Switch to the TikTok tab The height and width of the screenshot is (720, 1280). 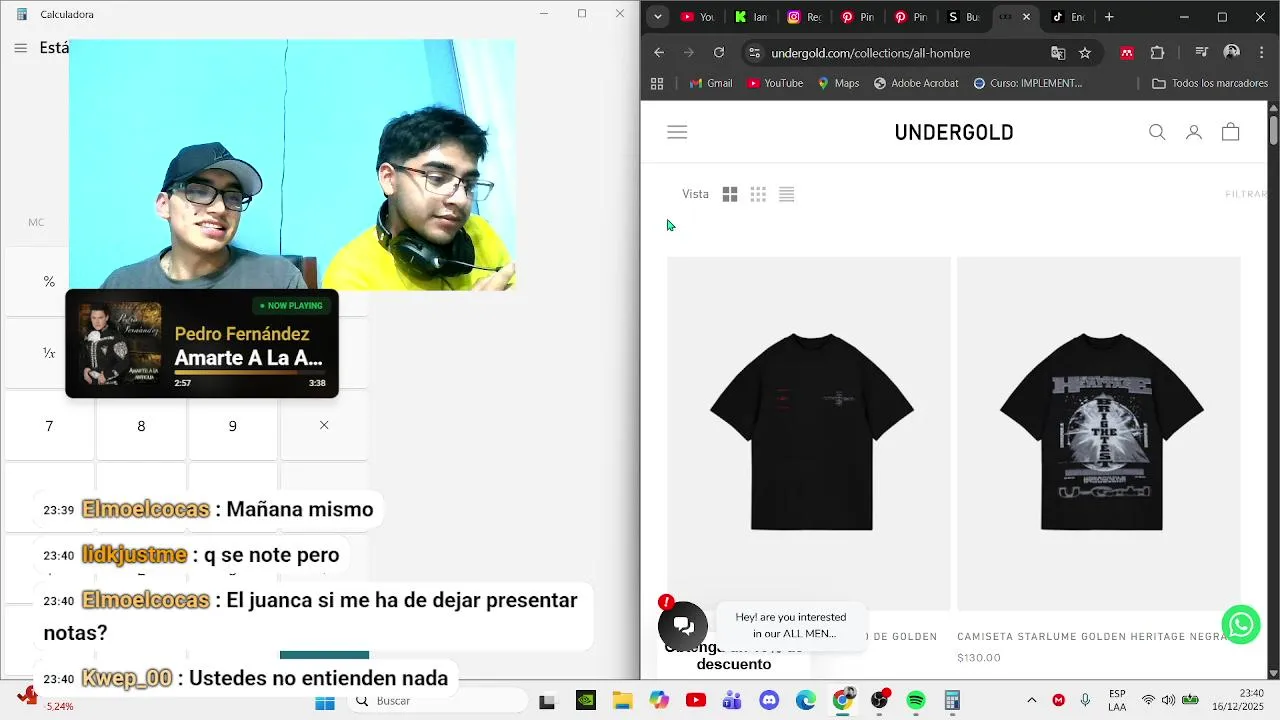(x=1070, y=17)
